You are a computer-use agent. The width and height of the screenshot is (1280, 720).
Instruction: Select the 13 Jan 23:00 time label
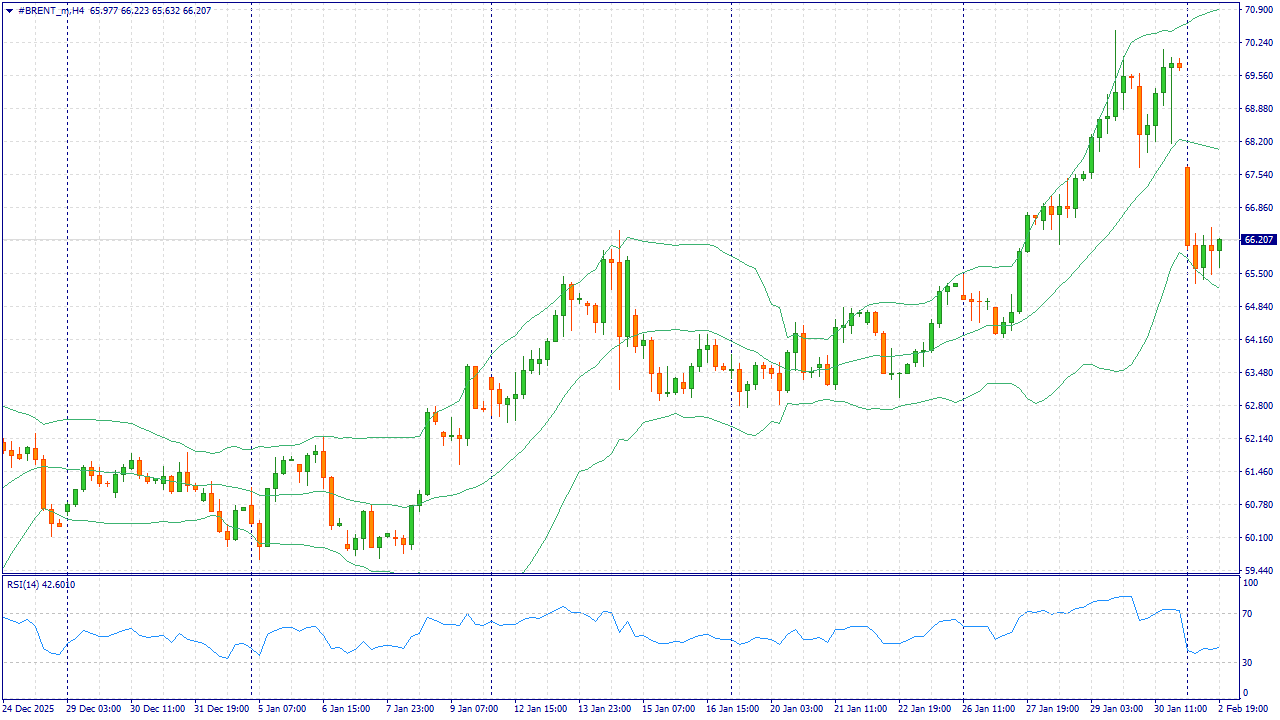click(603, 709)
